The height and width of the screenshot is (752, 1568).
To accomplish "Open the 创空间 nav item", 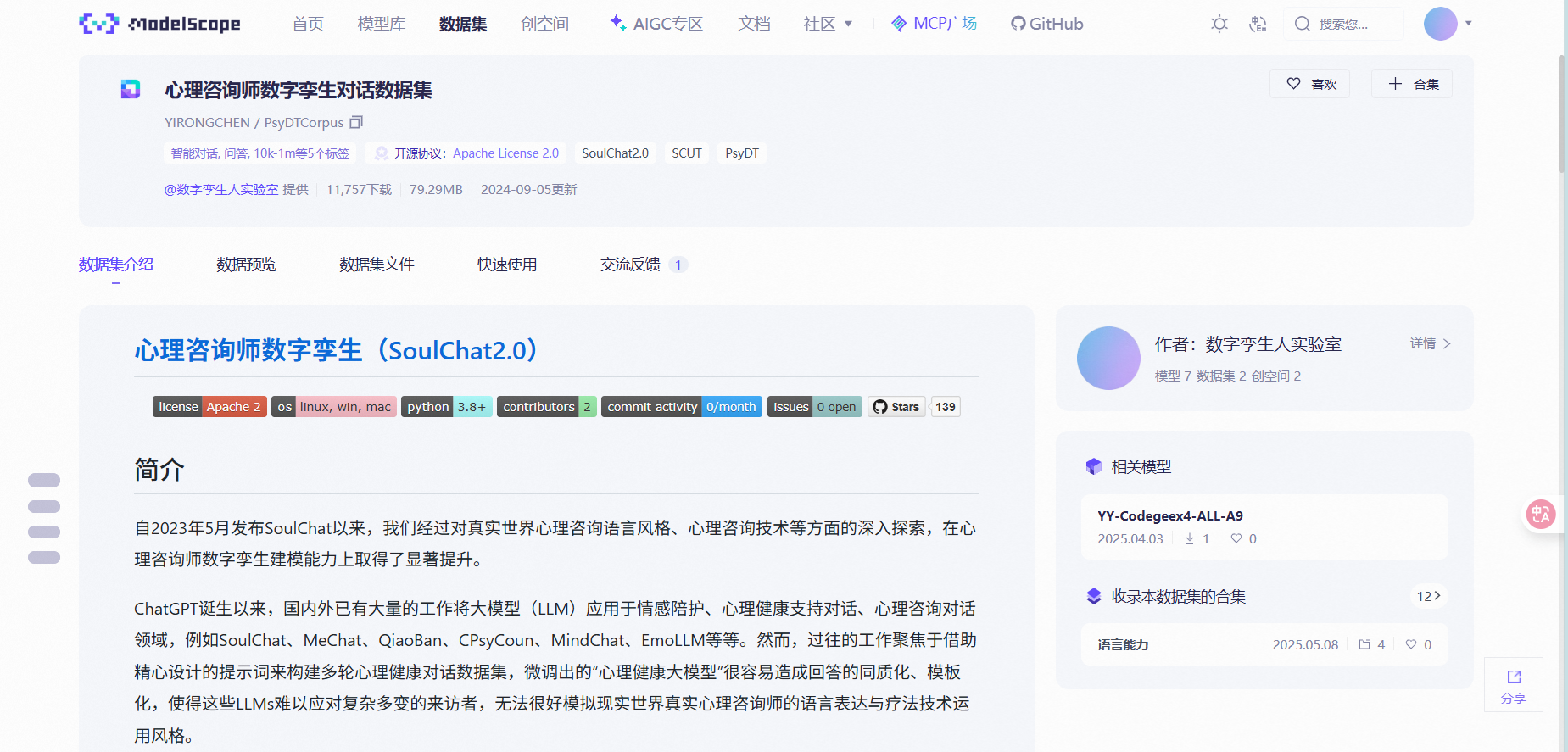I will (x=544, y=24).
